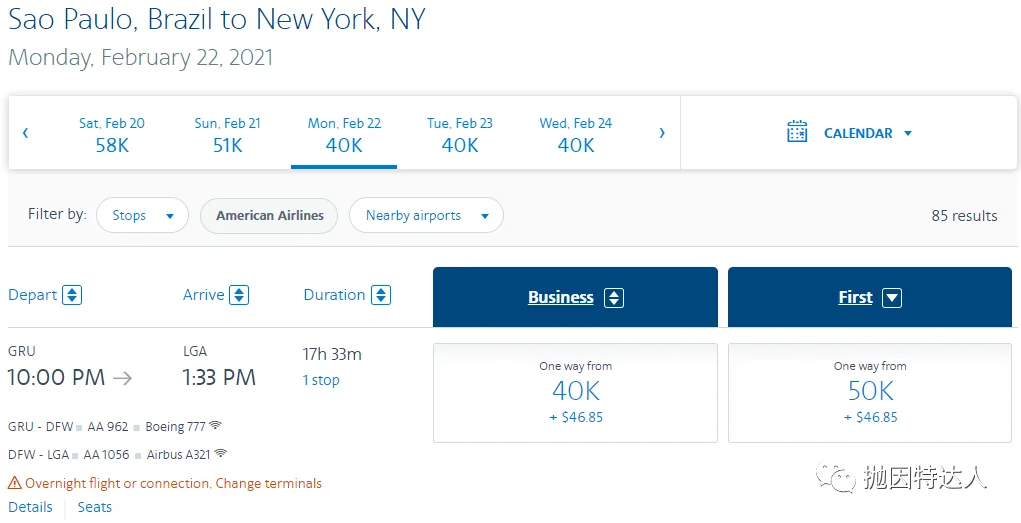Select the Sat, Feb 20 58K date tab
The image size is (1021, 523).
(x=112, y=134)
